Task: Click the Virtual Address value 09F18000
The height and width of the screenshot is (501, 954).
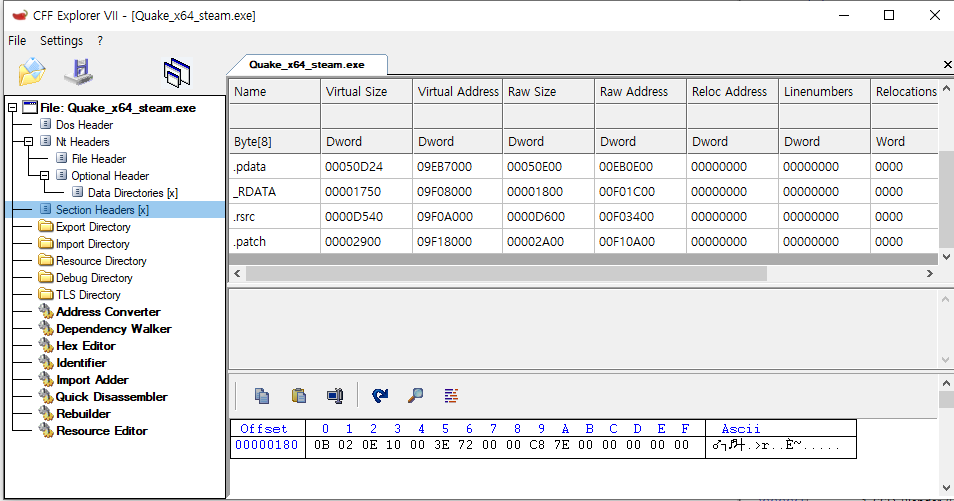Action: (444, 242)
